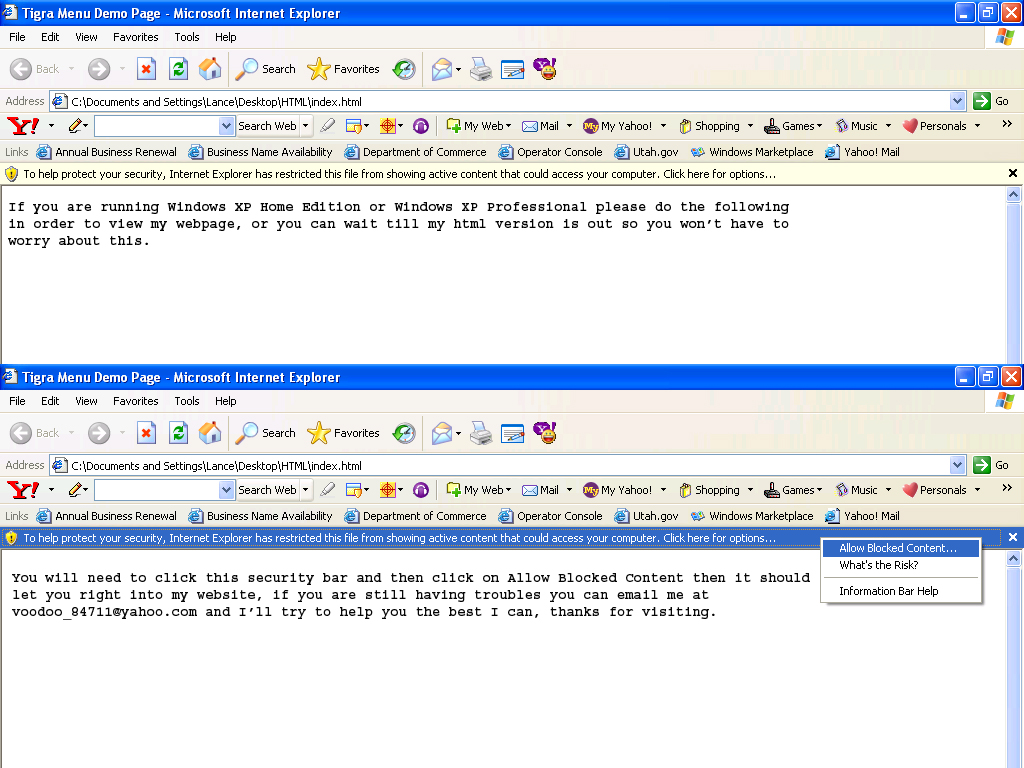Click Yahoo search input in upper window
Screen dimensions: 1024x768
click(157, 125)
